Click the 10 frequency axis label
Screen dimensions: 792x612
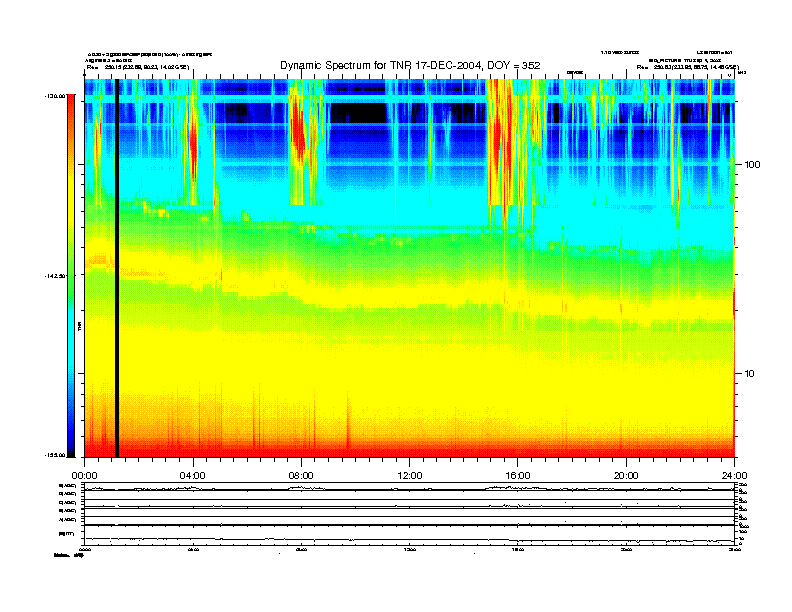pyautogui.click(x=750, y=374)
